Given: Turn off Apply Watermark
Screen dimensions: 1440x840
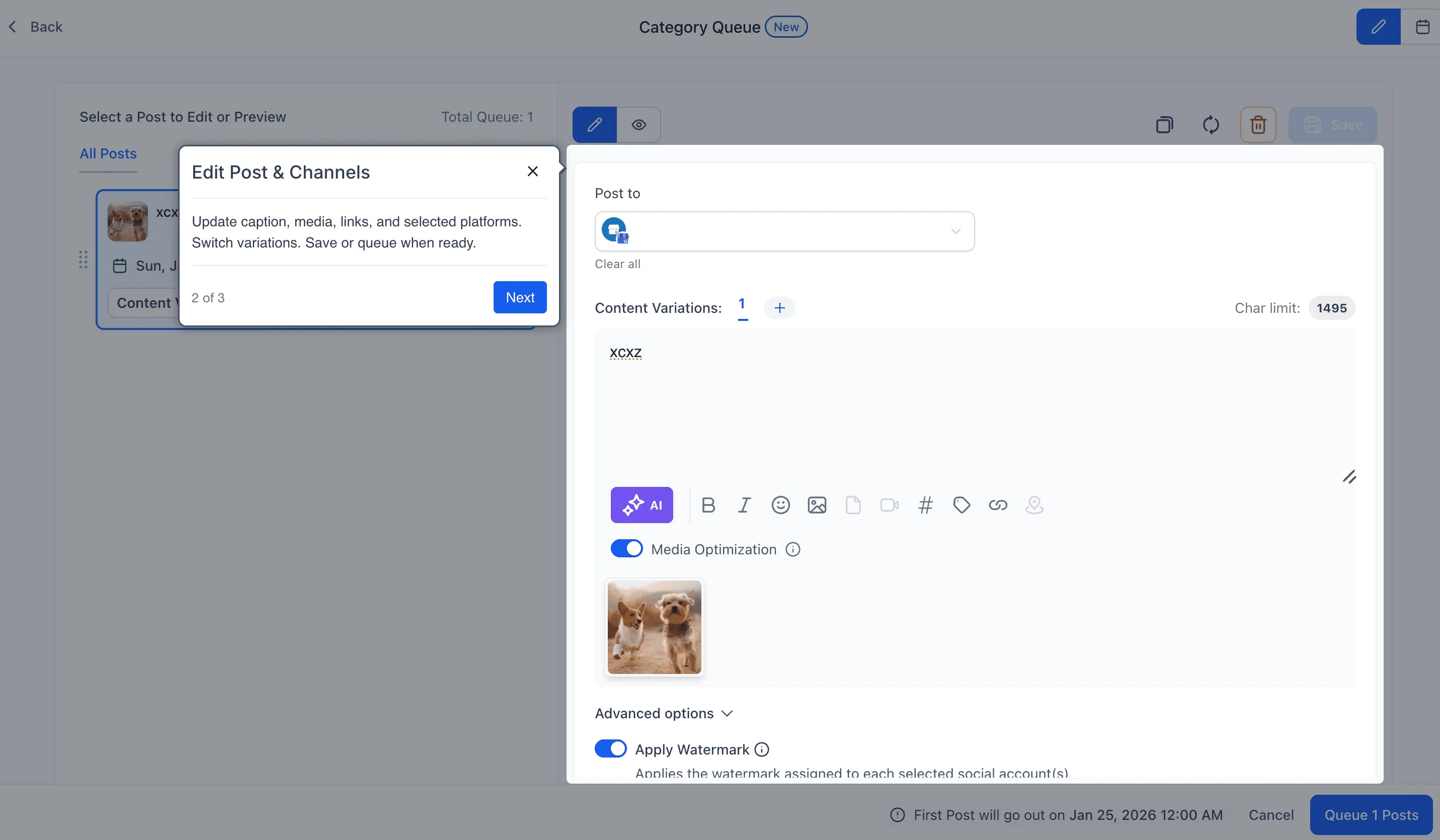Looking at the screenshot, I should point(610,748).
